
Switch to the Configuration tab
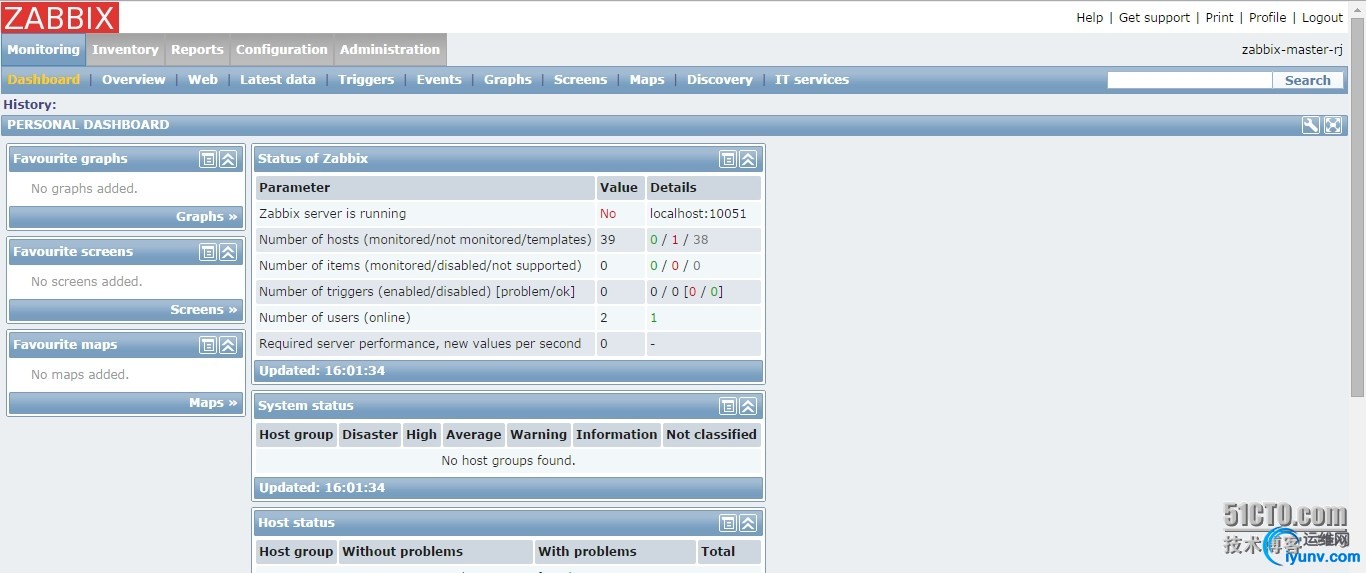click(x=281, y=50)
